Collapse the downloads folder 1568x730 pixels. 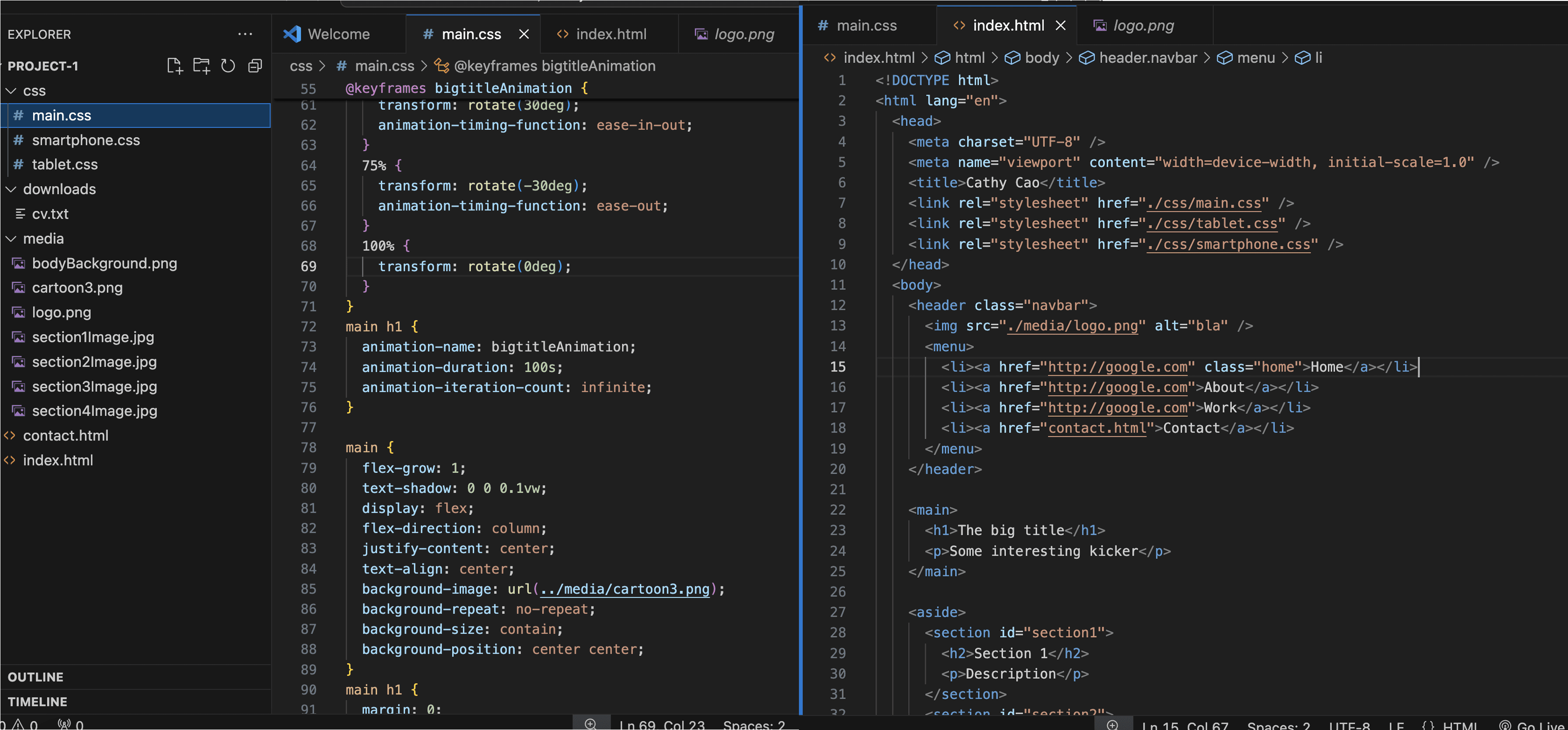(11, 190)
